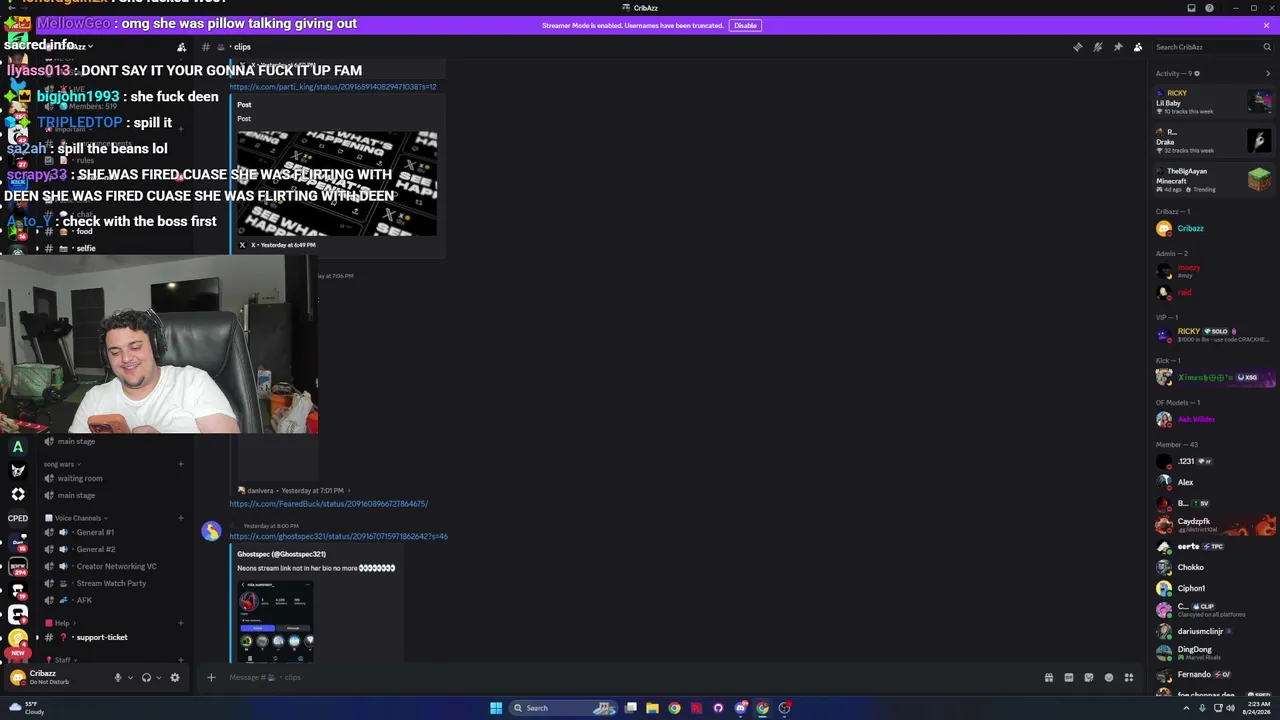1280x720 pixels.
Task: Toggle the member list icon
Action: (1138, 47)
